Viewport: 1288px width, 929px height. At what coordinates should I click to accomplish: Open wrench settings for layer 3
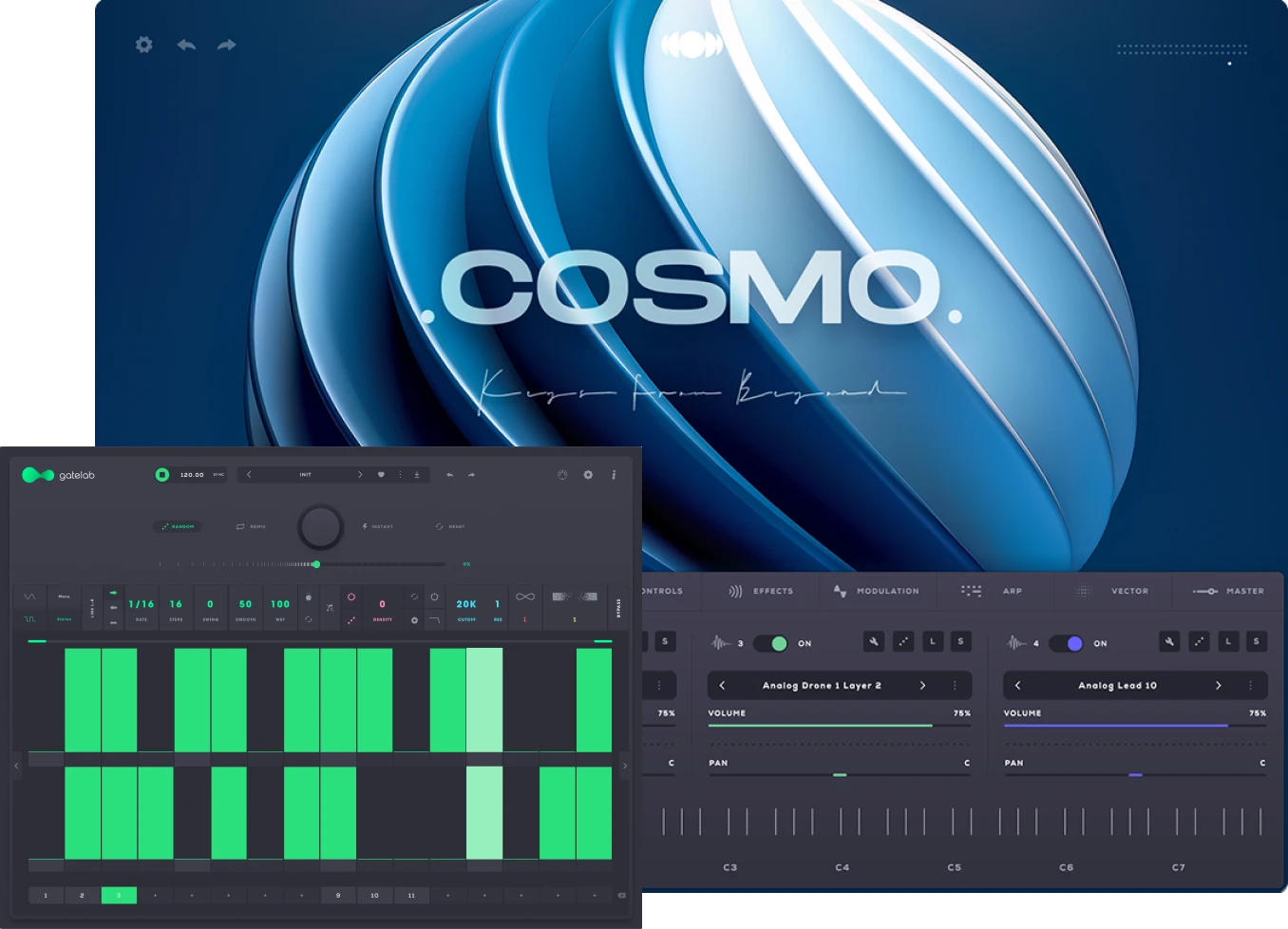874,642
